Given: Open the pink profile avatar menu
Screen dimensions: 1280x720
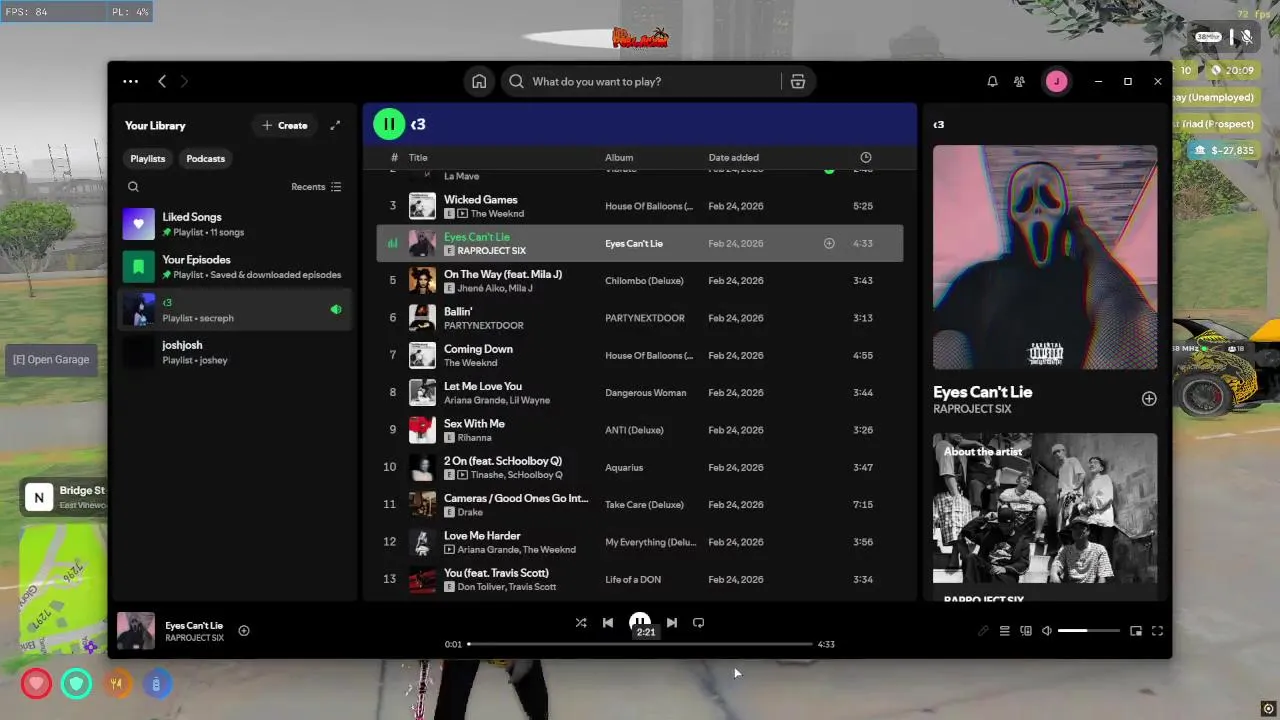Looking at the screenshot, I should (x=1056, y=81).
